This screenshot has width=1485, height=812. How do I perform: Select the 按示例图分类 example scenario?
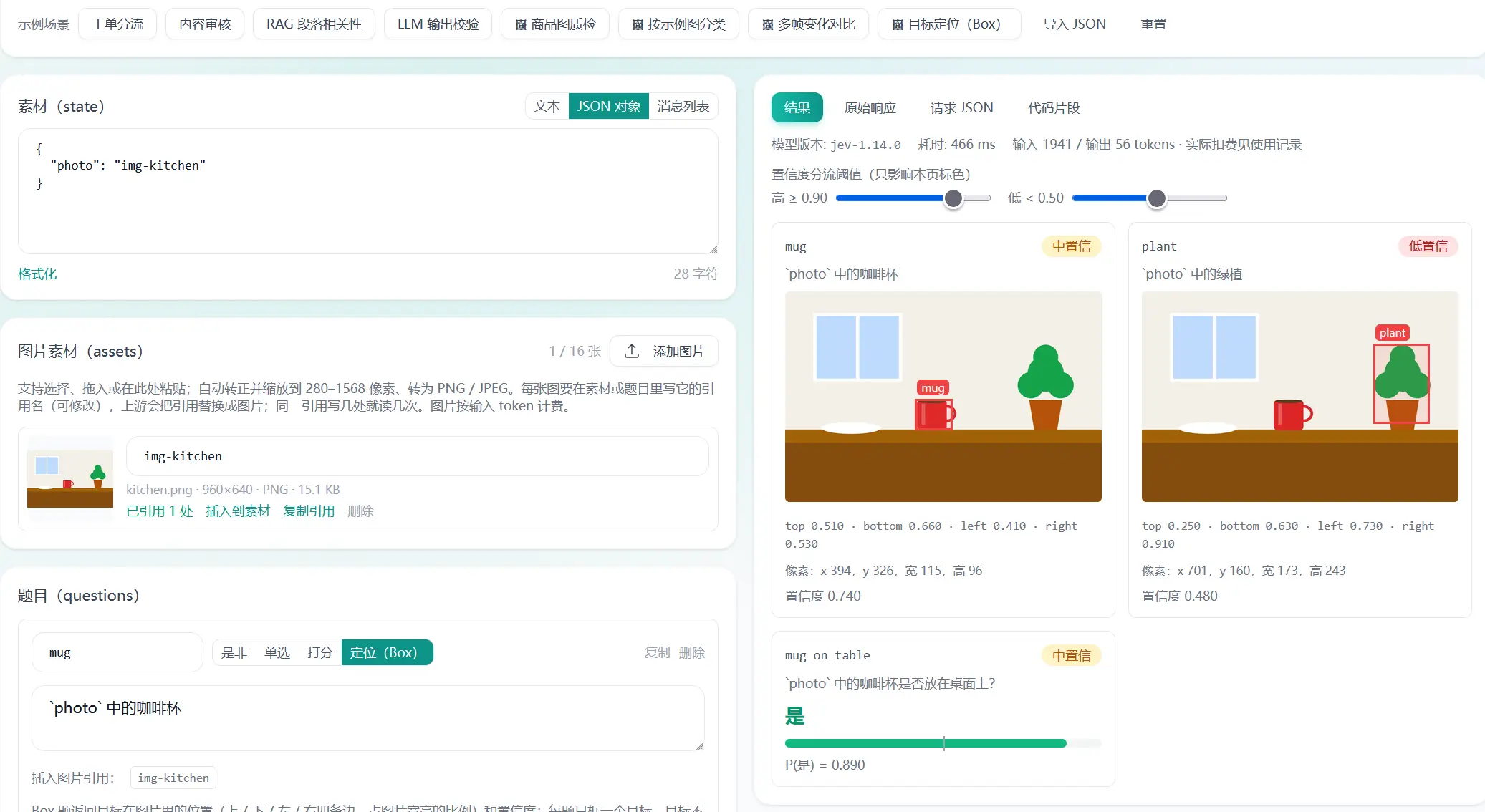[678, 24]
